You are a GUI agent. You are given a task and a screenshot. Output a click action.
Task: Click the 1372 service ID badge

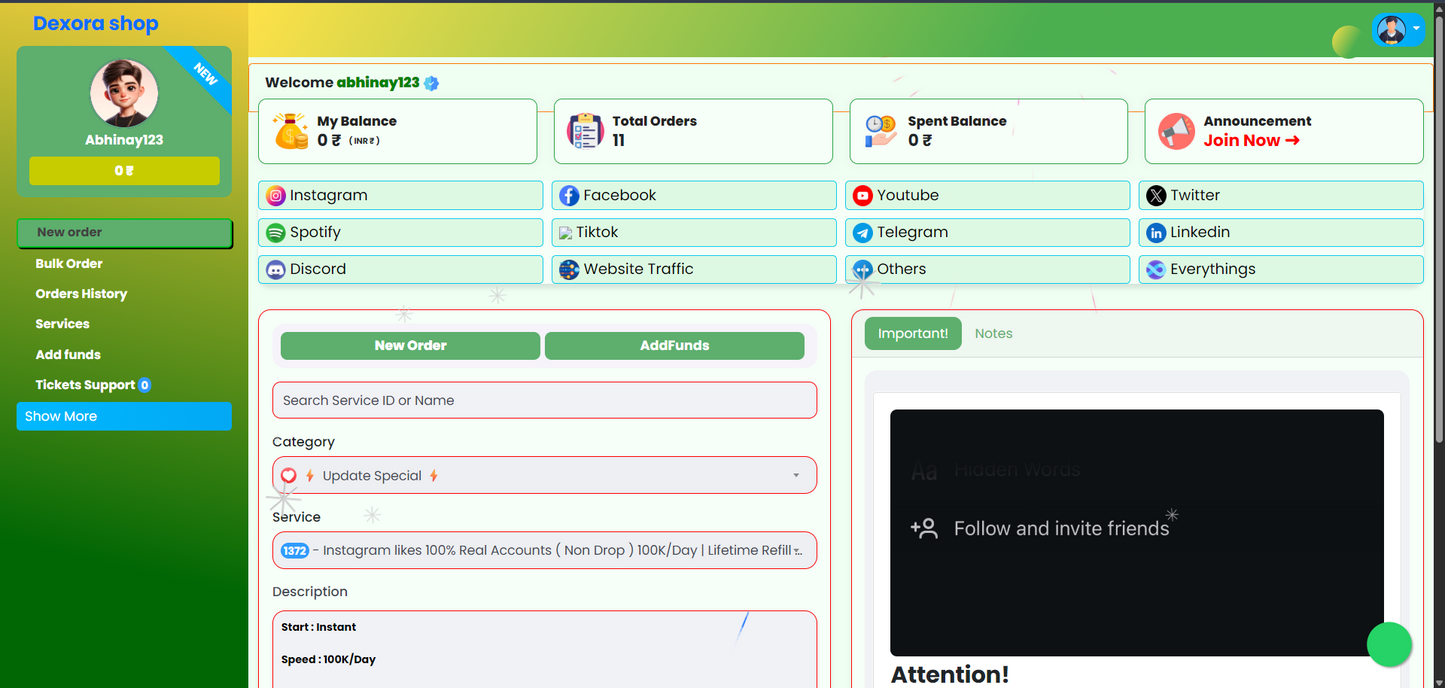click(x=295, y=551)
